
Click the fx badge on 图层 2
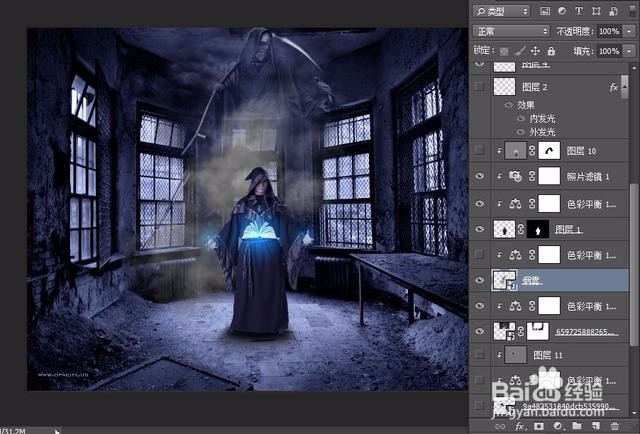(x=613, y=87)
